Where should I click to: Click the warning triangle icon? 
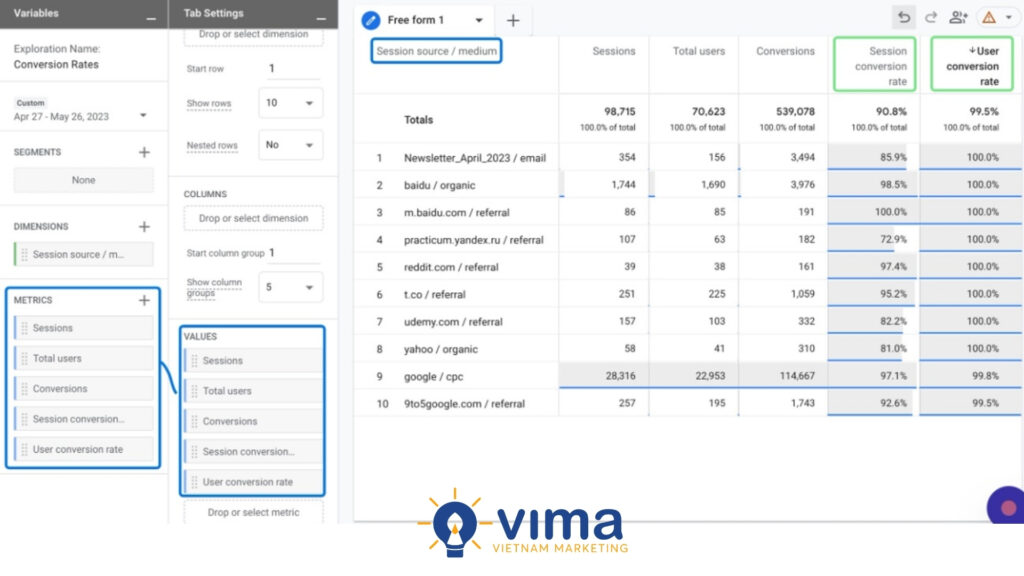989,18
